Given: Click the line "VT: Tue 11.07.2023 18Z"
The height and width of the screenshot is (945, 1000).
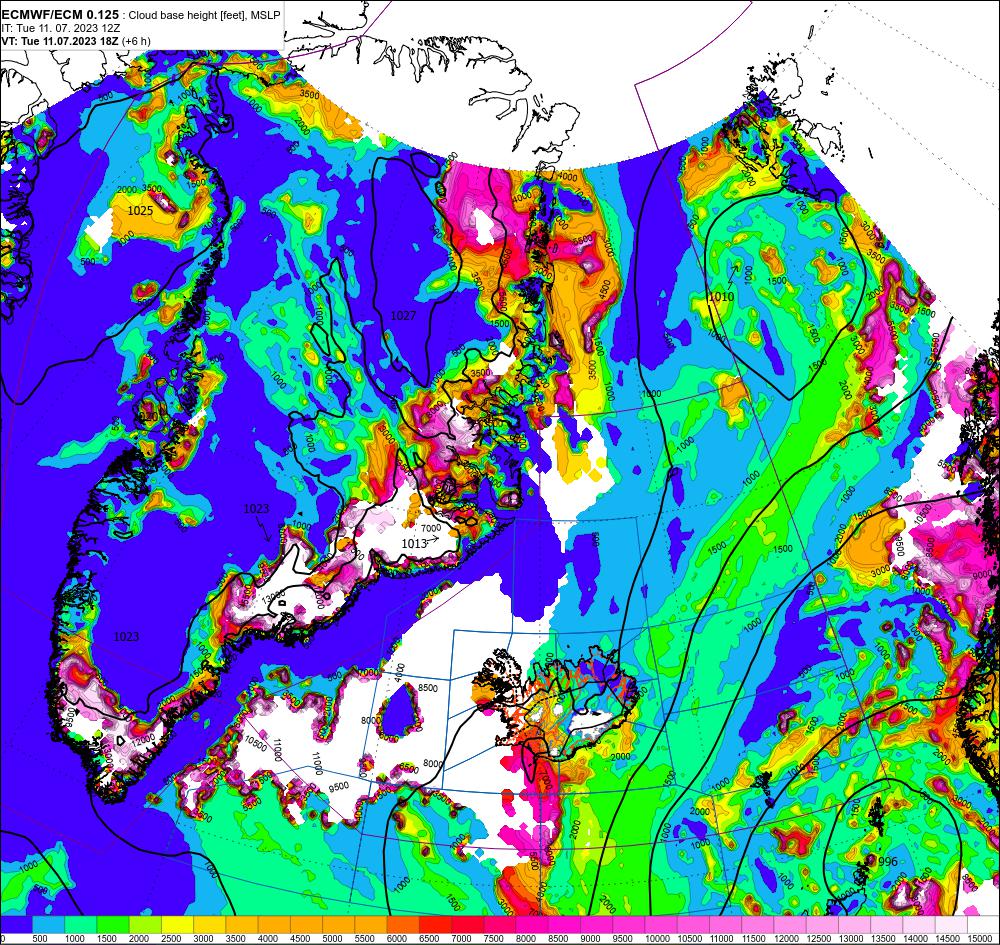Looking at the screenshot, I should click(60, 41).
